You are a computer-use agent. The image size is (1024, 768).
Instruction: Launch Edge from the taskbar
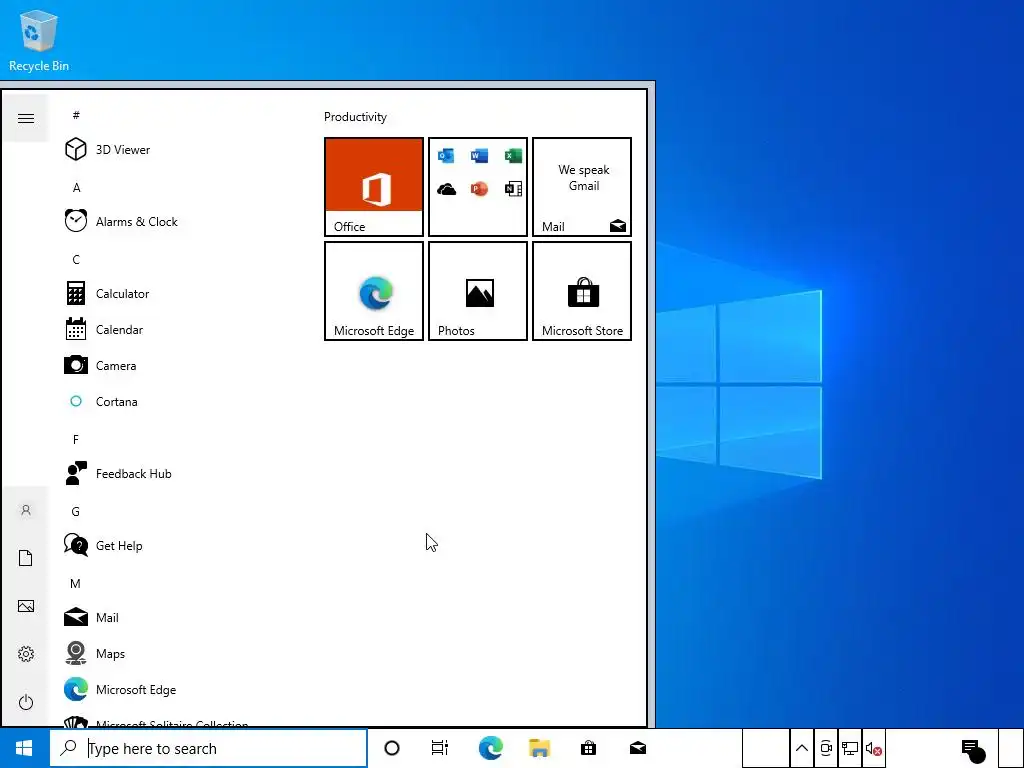tap(490, 748)
